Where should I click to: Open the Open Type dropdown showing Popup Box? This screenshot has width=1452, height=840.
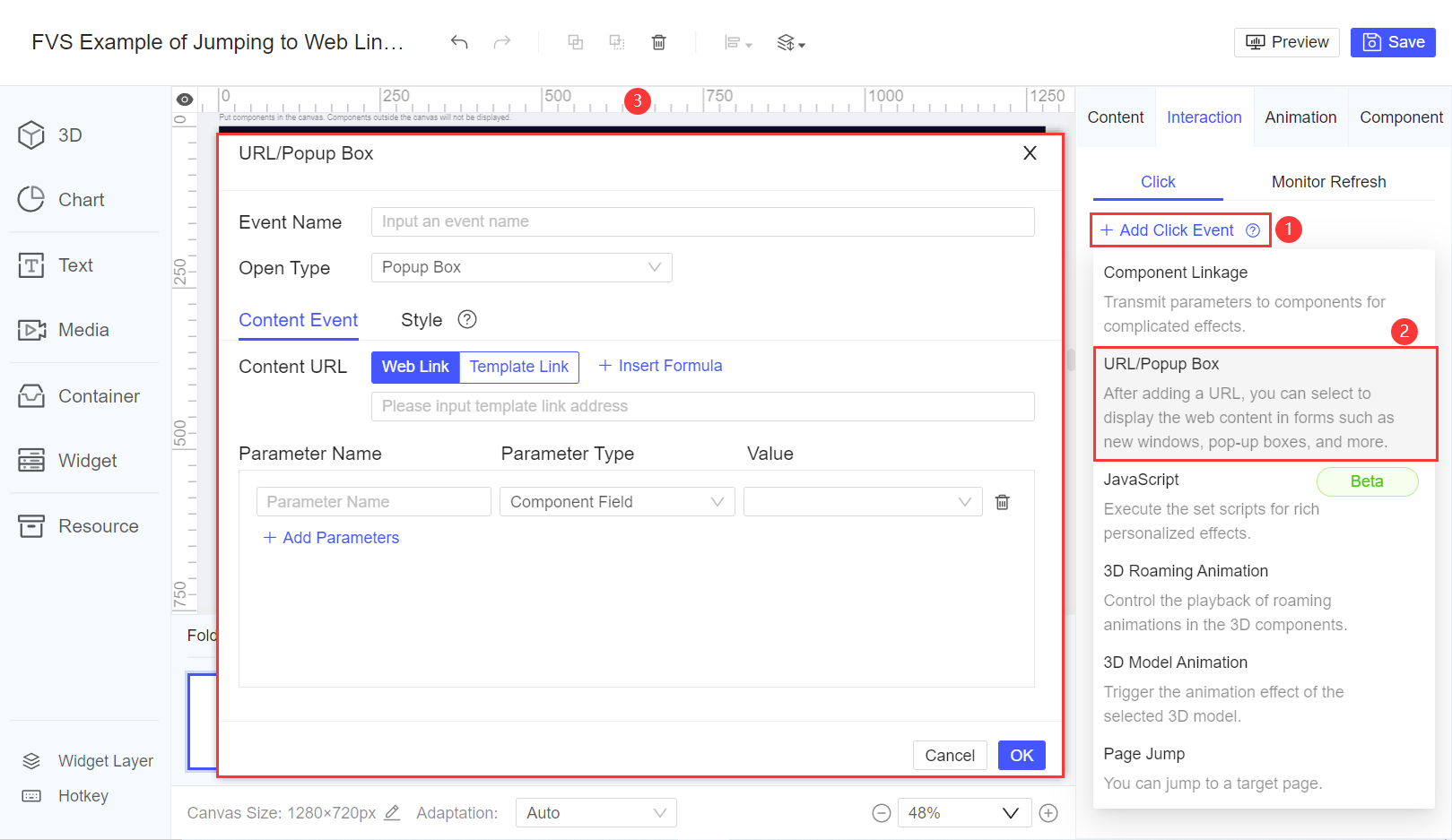point(521,267)
